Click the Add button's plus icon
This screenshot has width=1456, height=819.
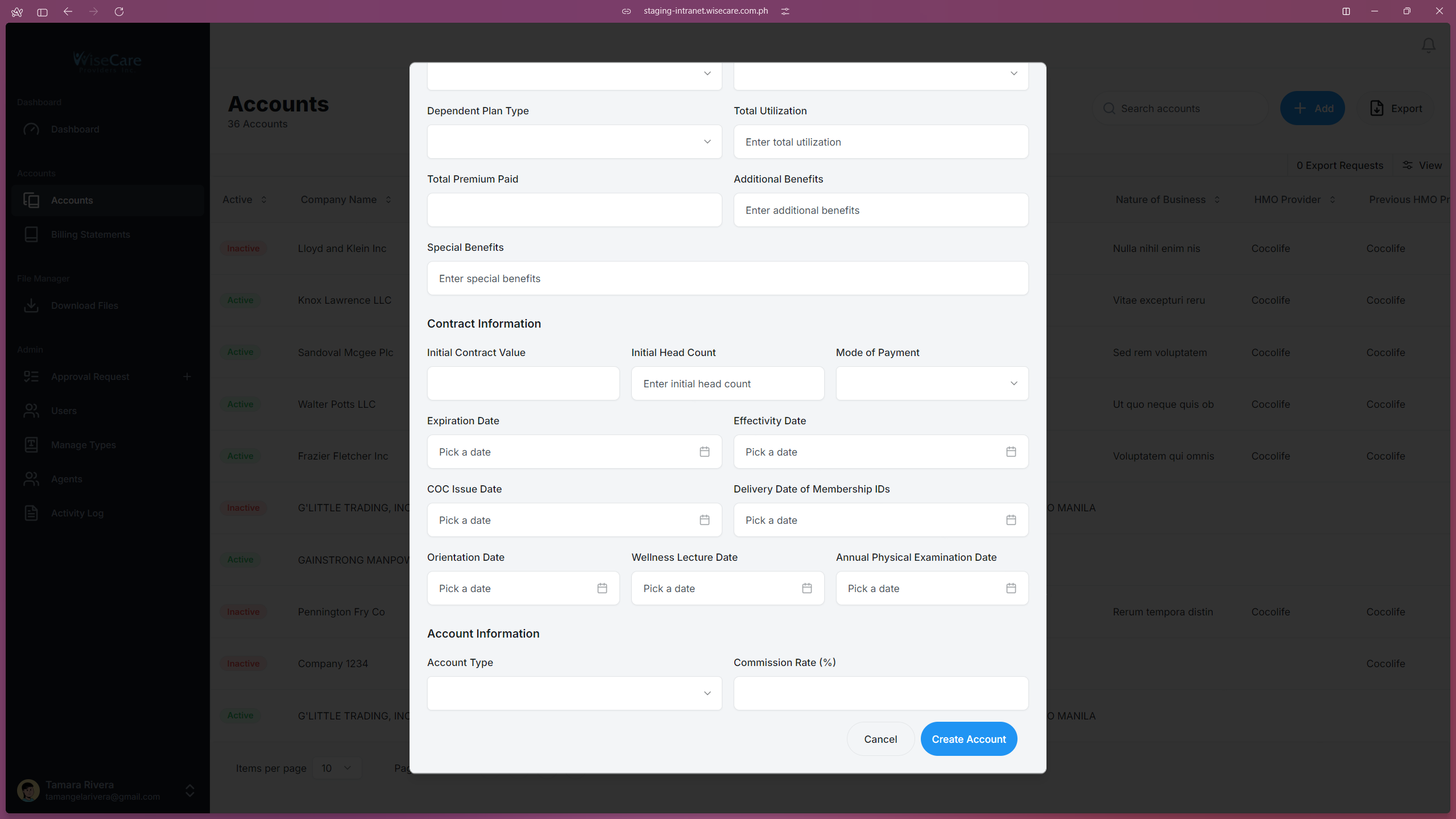point(1300,108)
